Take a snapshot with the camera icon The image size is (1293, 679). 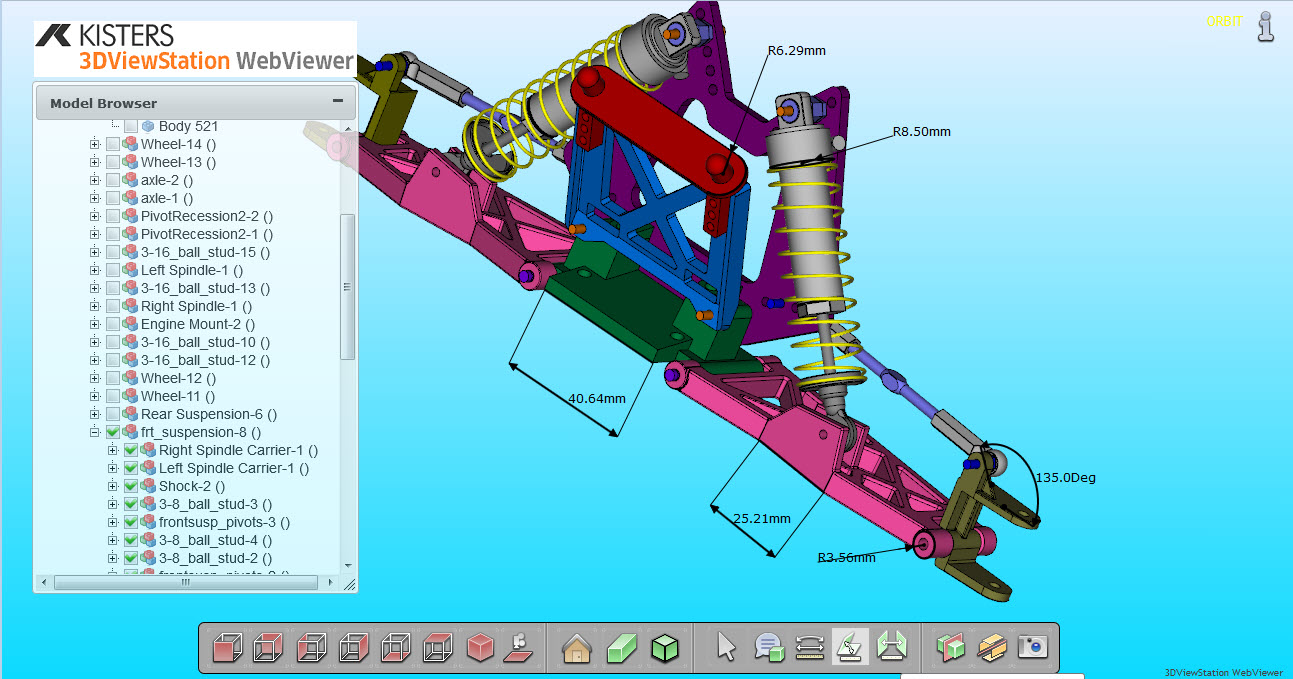coord(1032,647)
